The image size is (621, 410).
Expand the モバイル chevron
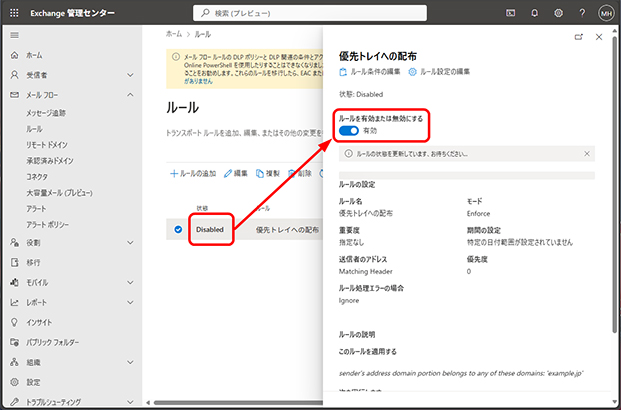tap(130, 282)
